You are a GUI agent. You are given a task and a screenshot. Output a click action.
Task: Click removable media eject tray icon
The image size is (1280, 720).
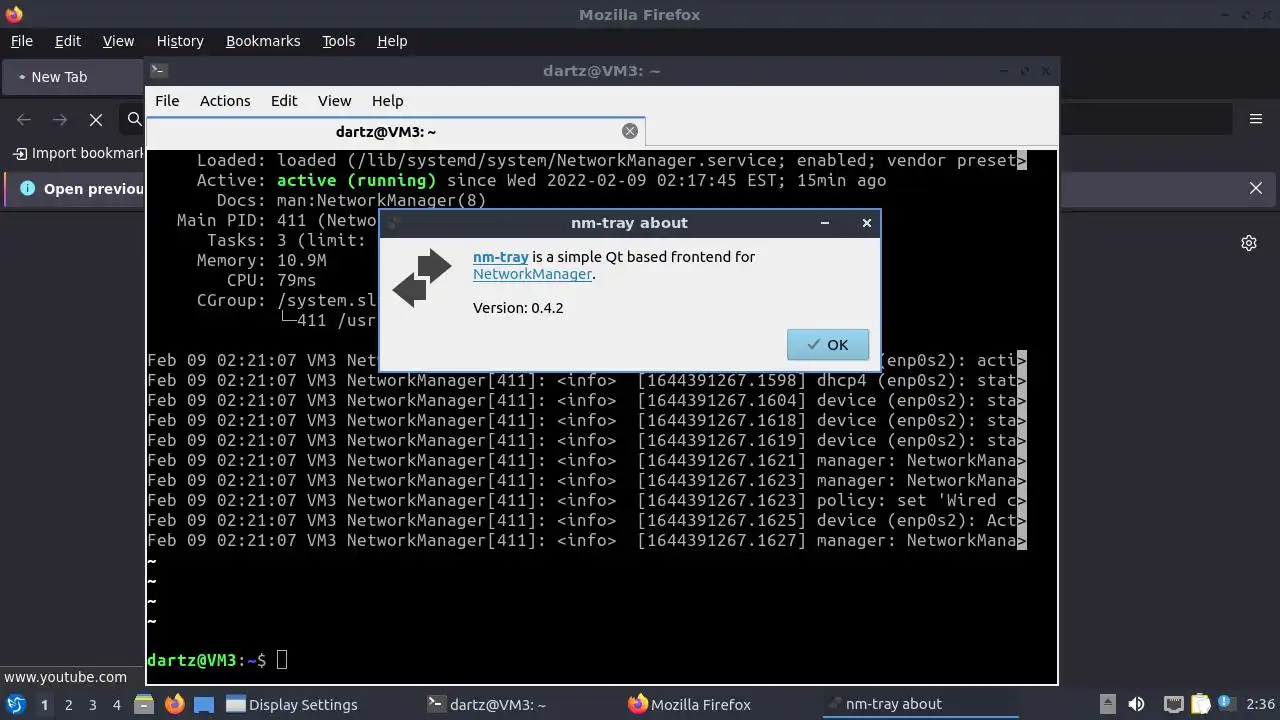1107,705
